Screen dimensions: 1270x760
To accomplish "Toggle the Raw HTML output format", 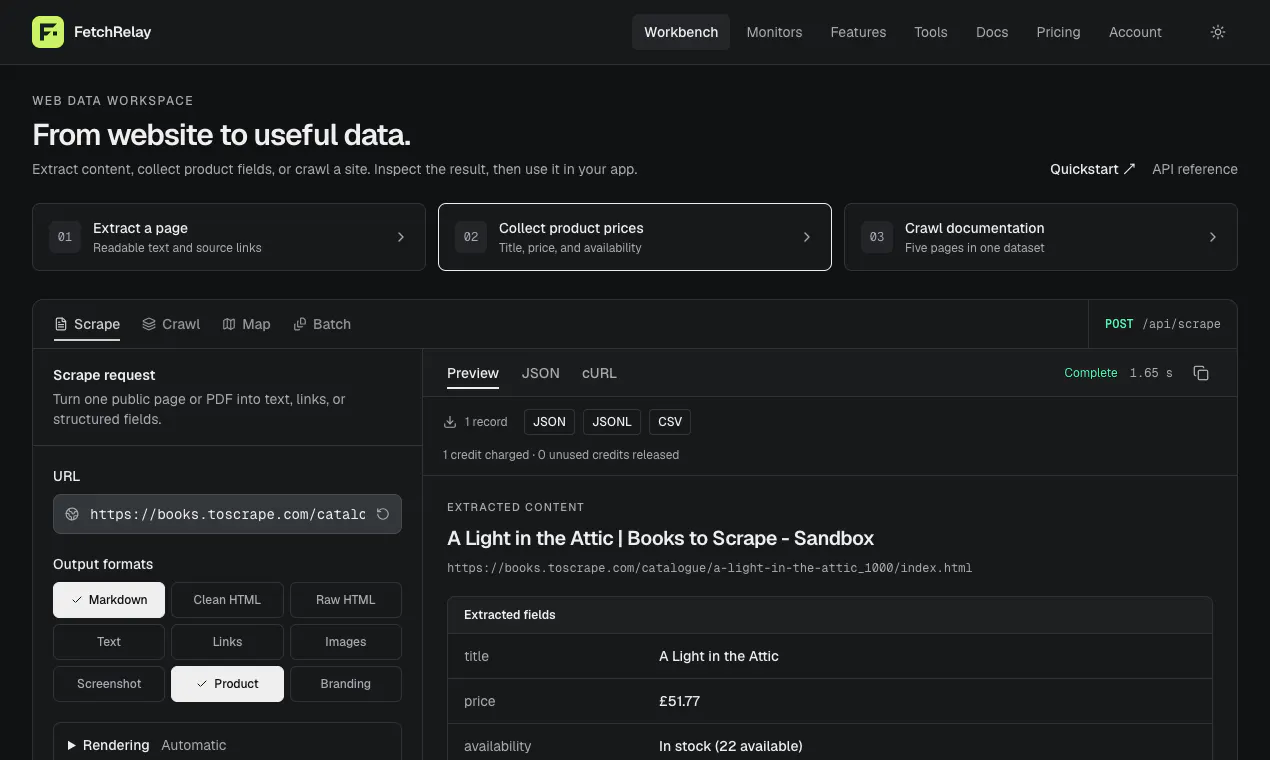I will [346, 600].
